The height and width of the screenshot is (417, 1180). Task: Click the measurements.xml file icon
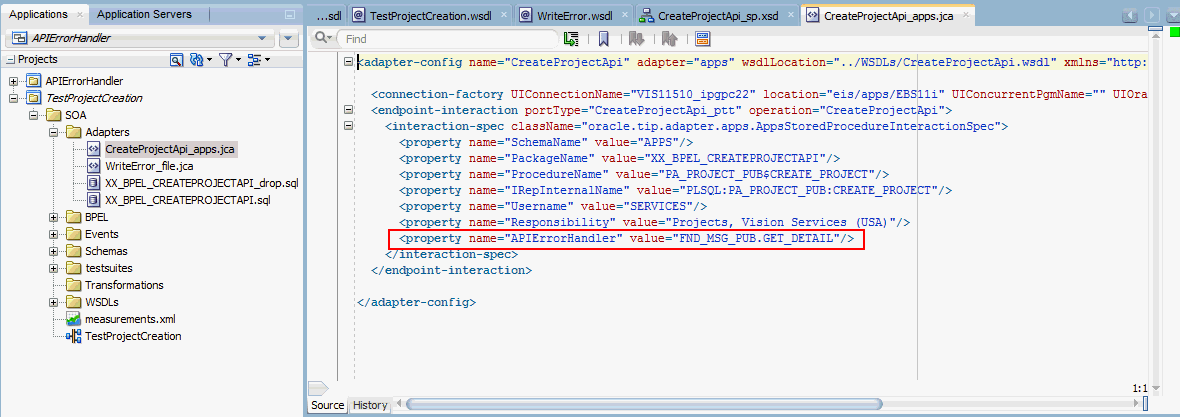74,319
